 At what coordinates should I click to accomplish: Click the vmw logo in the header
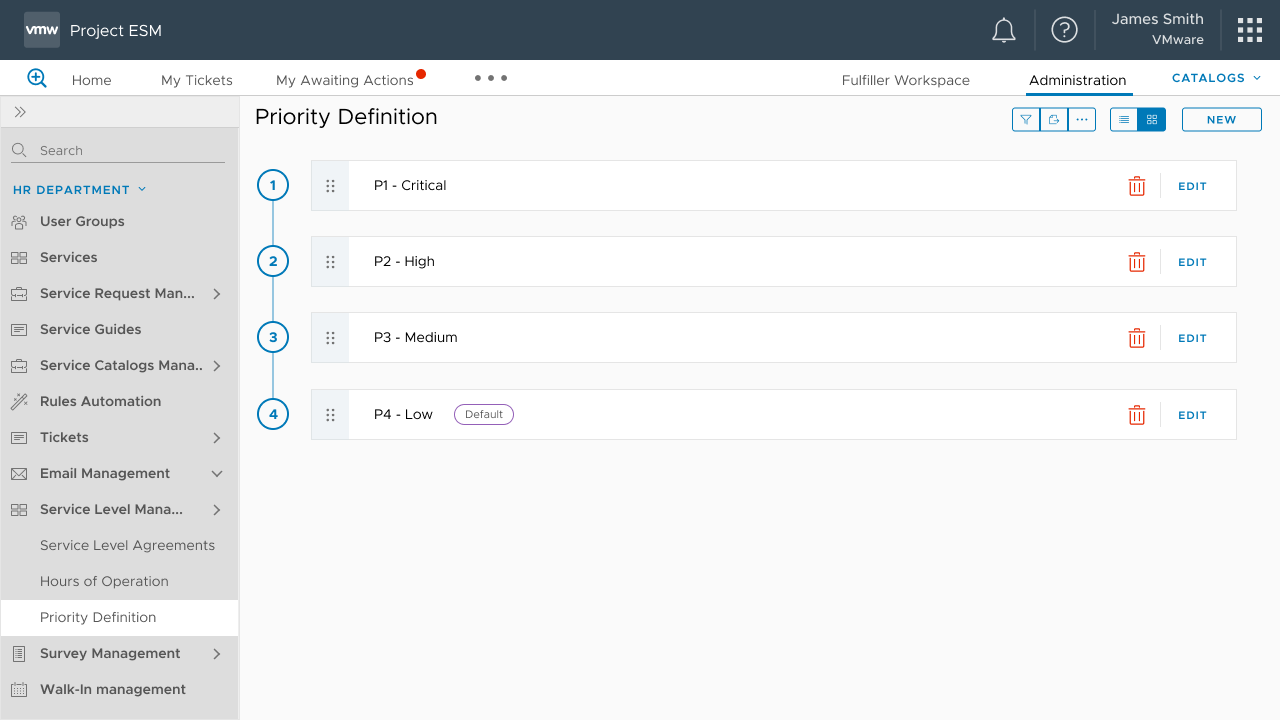click(41, 30)
